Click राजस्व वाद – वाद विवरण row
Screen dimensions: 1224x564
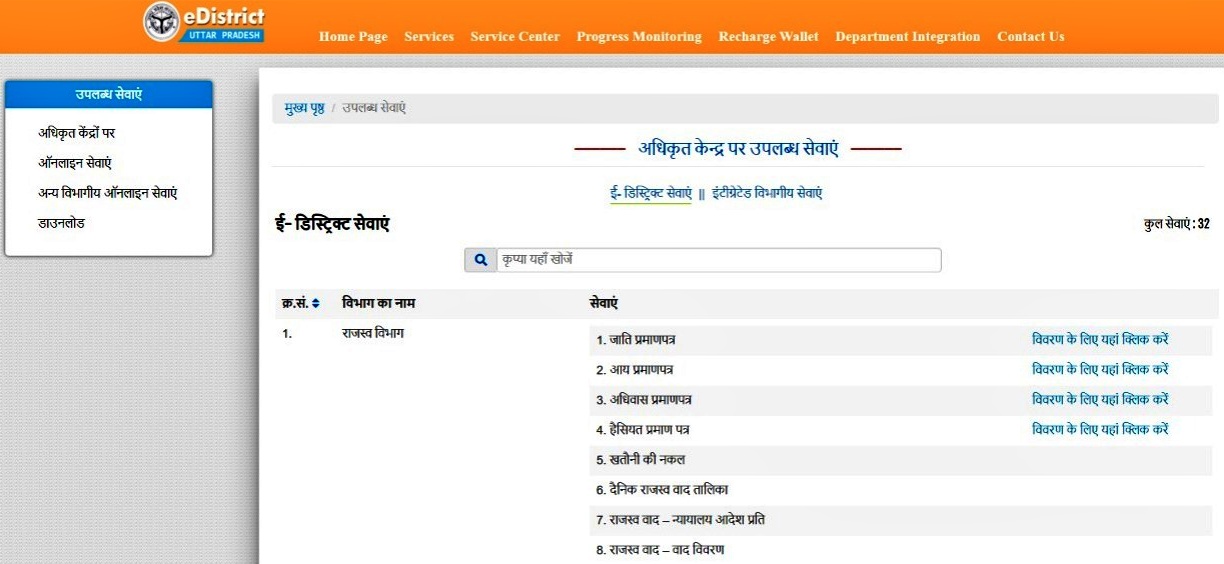pyautogui.click(x=900, y=550)
